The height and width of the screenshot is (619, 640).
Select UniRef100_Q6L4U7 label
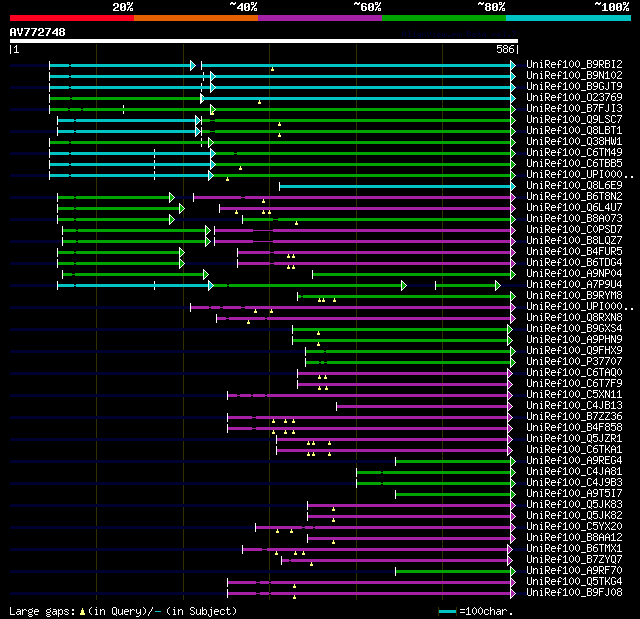(574, 208)
